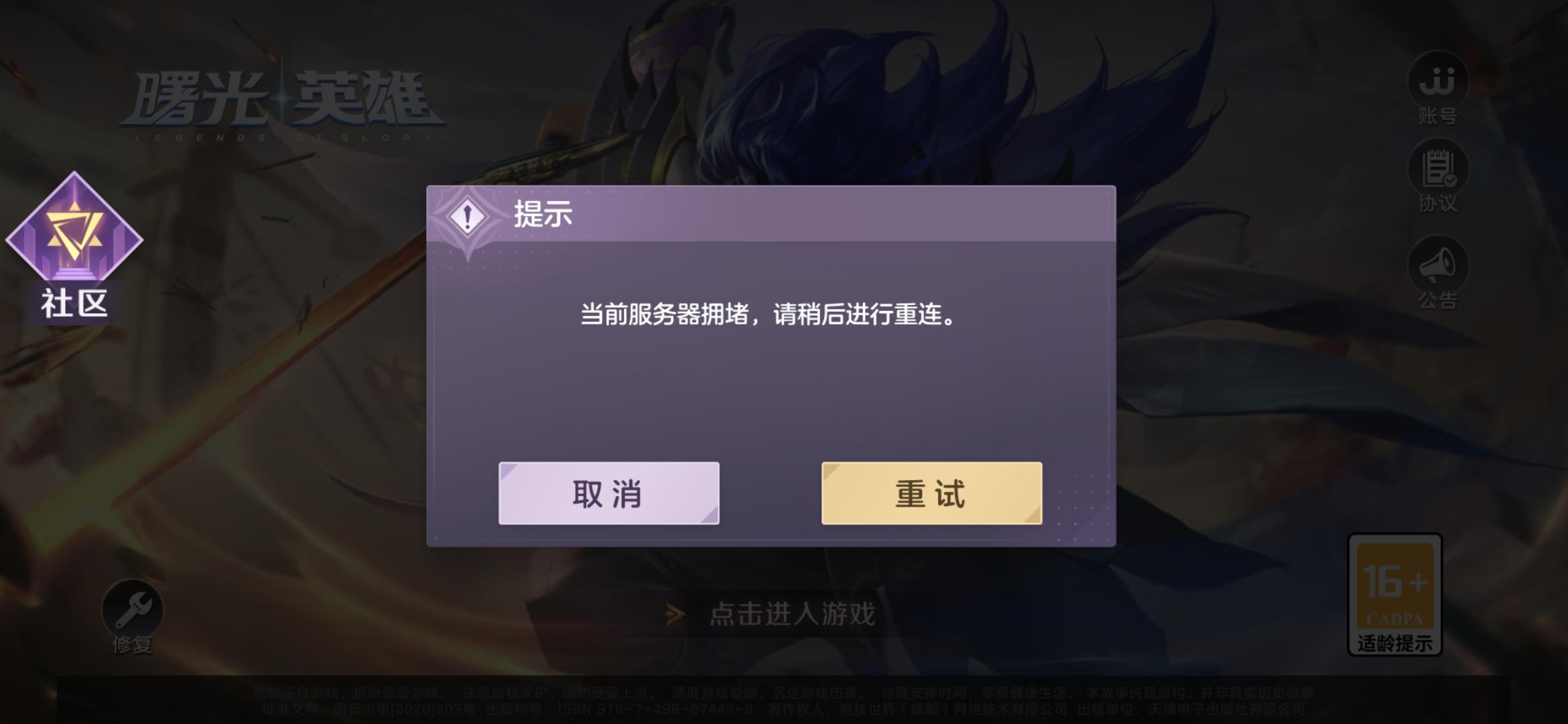The height and width of the screenshot is (724, 1568).
Task: Click the server congestion message text
Action: tap(768, 314)
